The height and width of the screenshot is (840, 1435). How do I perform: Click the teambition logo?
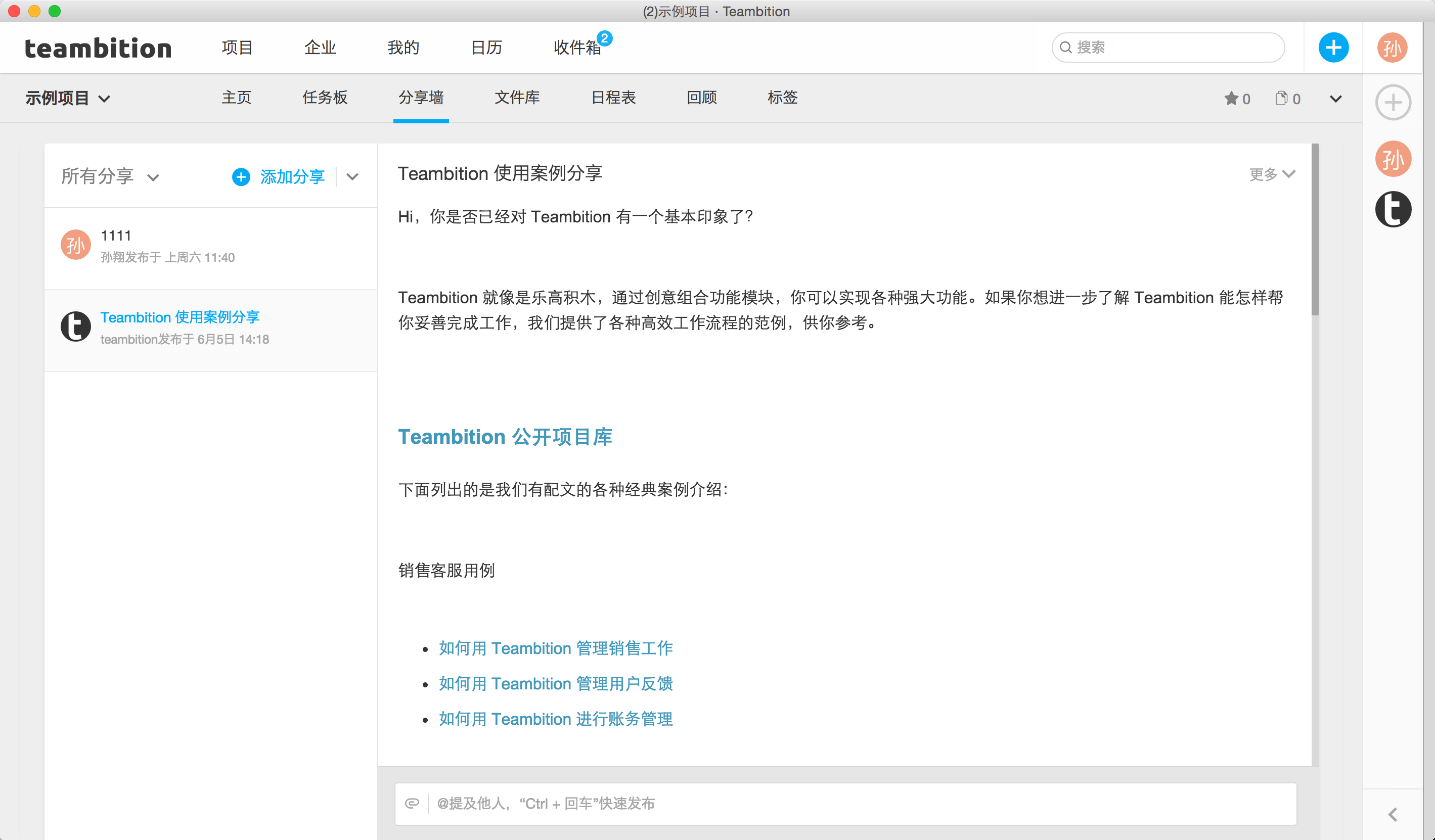[98, 48]
